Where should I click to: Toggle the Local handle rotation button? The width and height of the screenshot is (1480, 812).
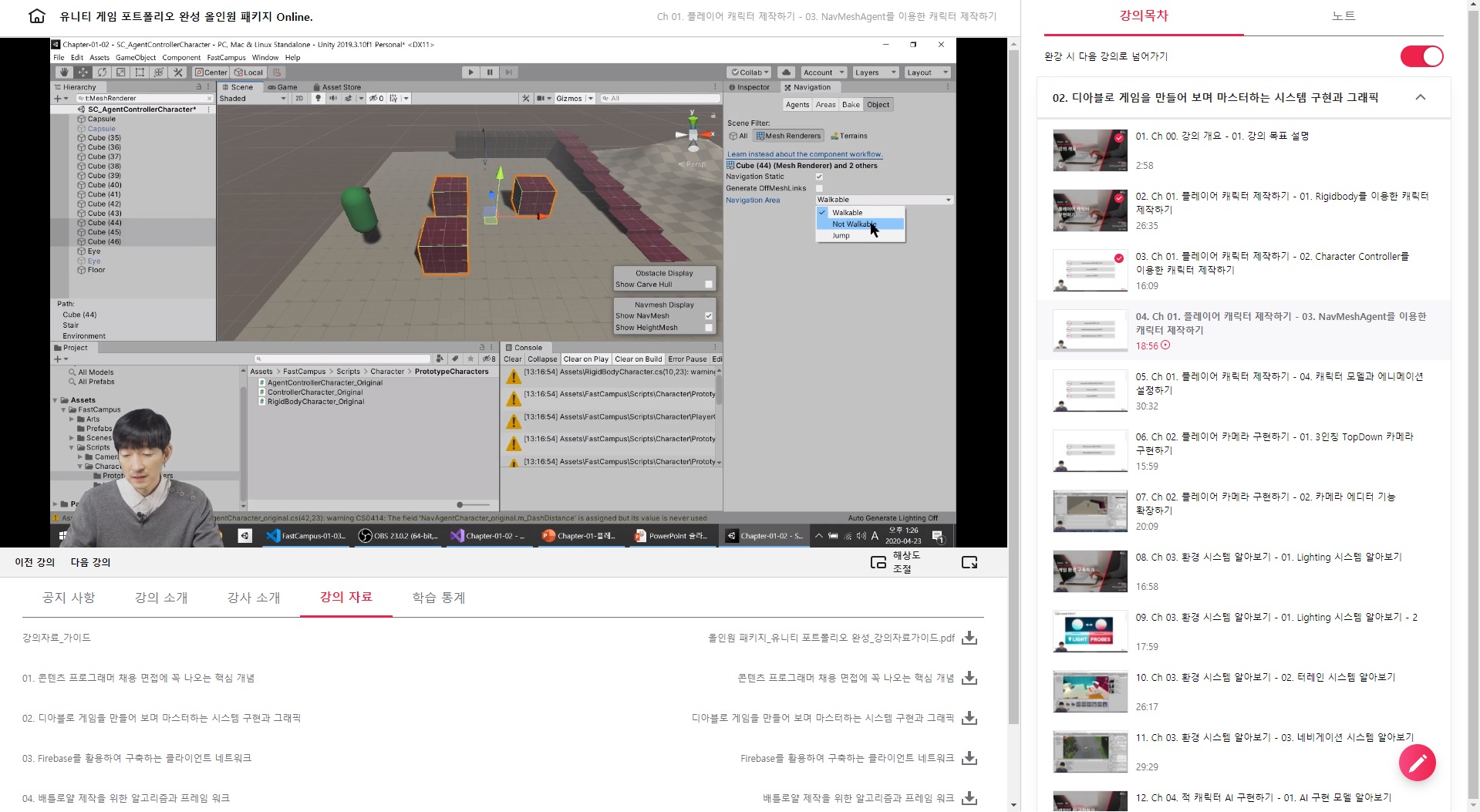point(249,72)
